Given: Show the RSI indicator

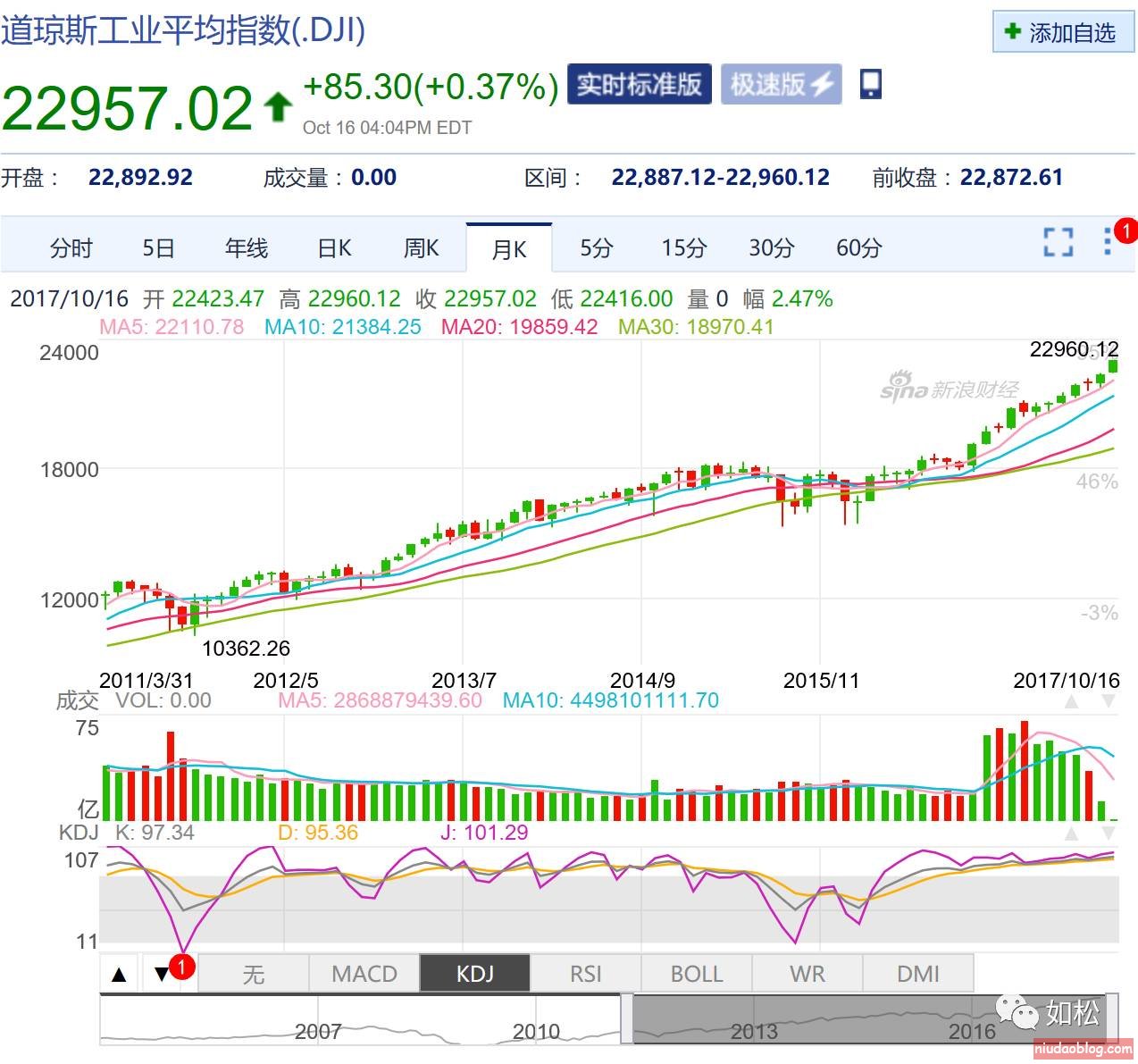Looking at the screenshot, I should coord(585,974).
